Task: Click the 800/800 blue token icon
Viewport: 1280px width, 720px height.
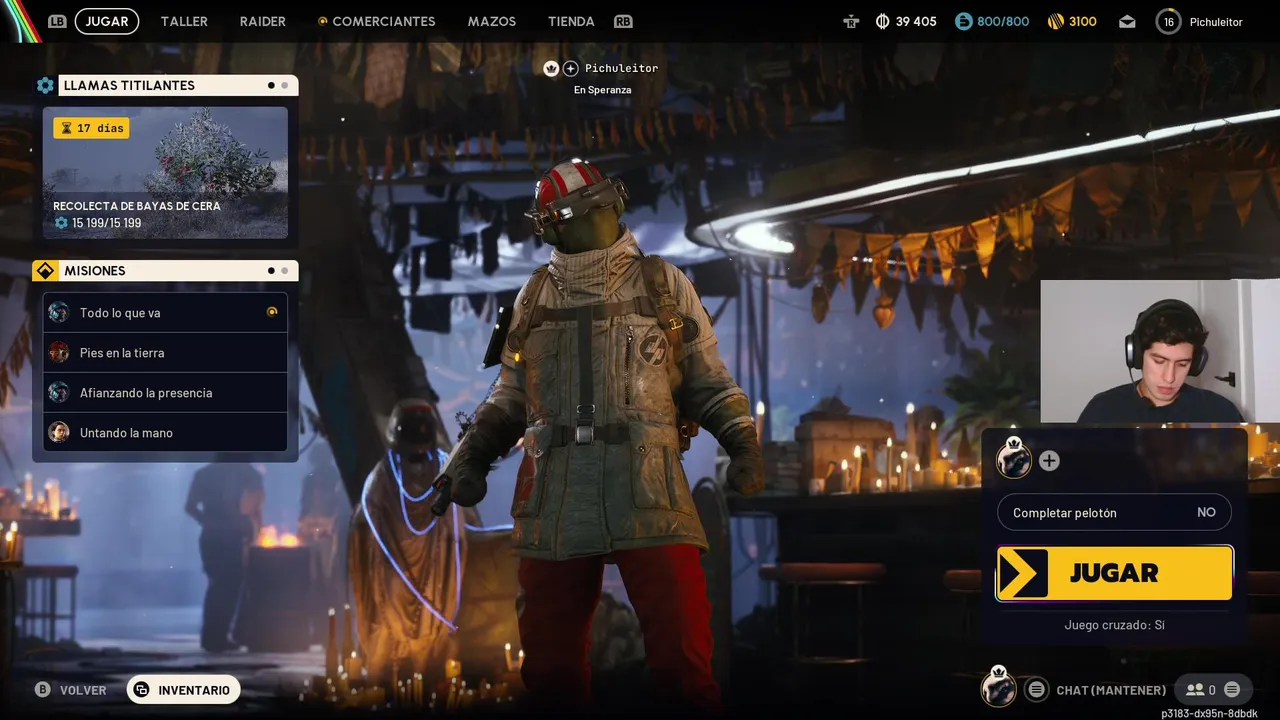Action: 963,21
